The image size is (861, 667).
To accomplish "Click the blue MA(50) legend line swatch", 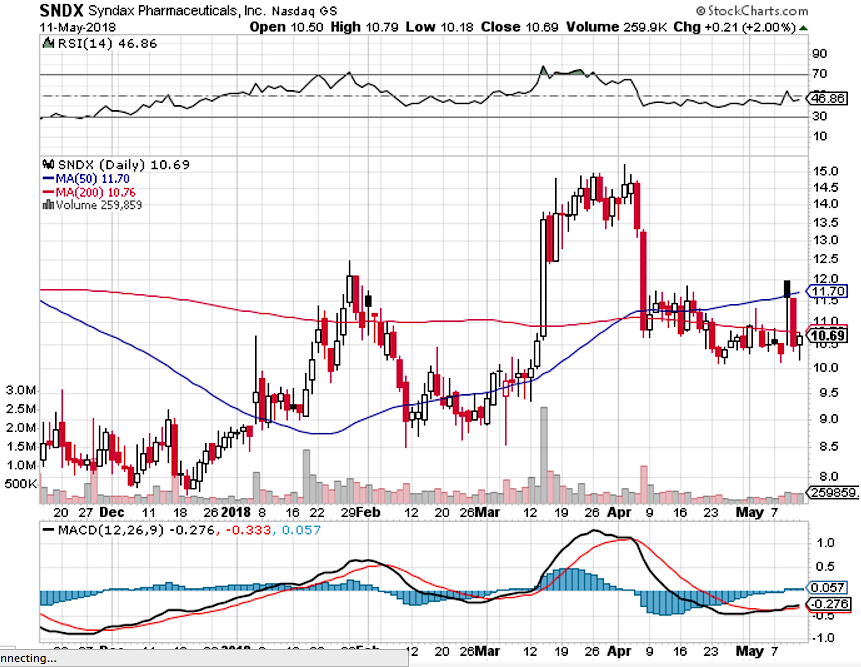I will pos(48,179).
